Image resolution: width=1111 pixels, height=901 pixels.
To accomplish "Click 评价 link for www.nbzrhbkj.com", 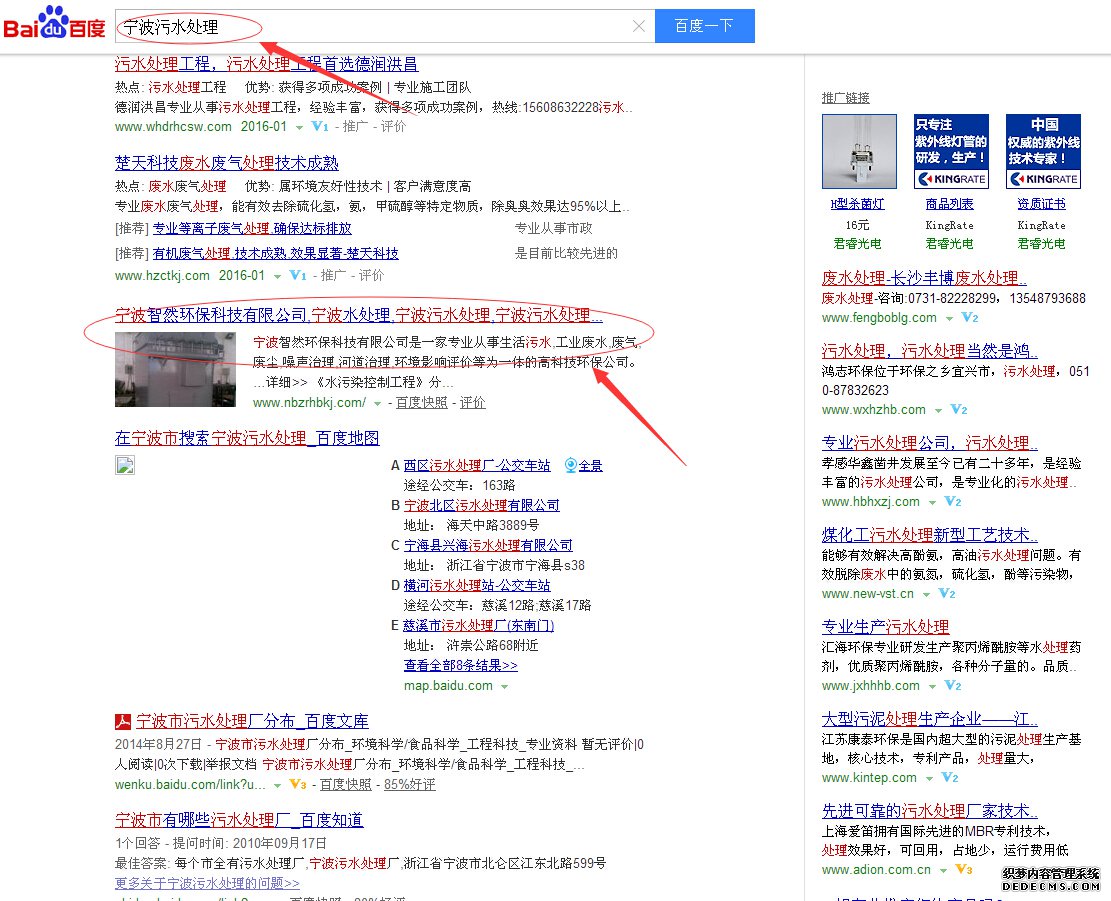I will coord(473,403).
